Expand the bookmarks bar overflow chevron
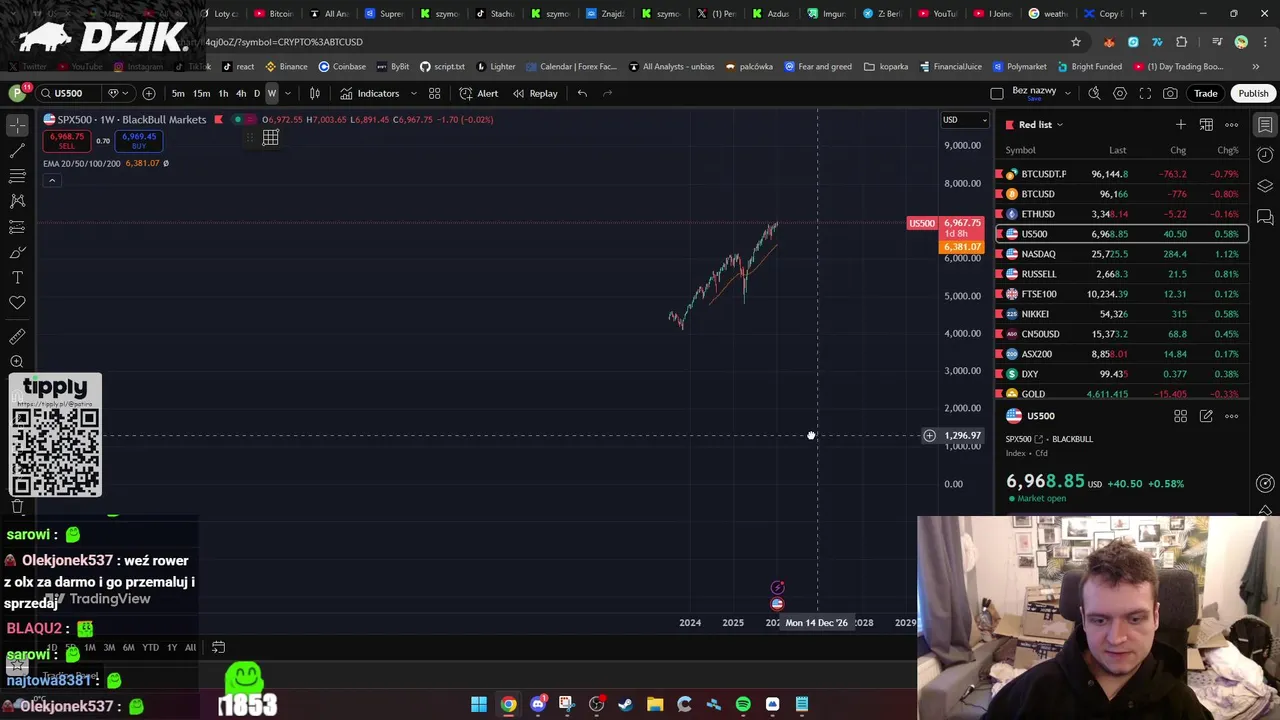 (1256, 67)
